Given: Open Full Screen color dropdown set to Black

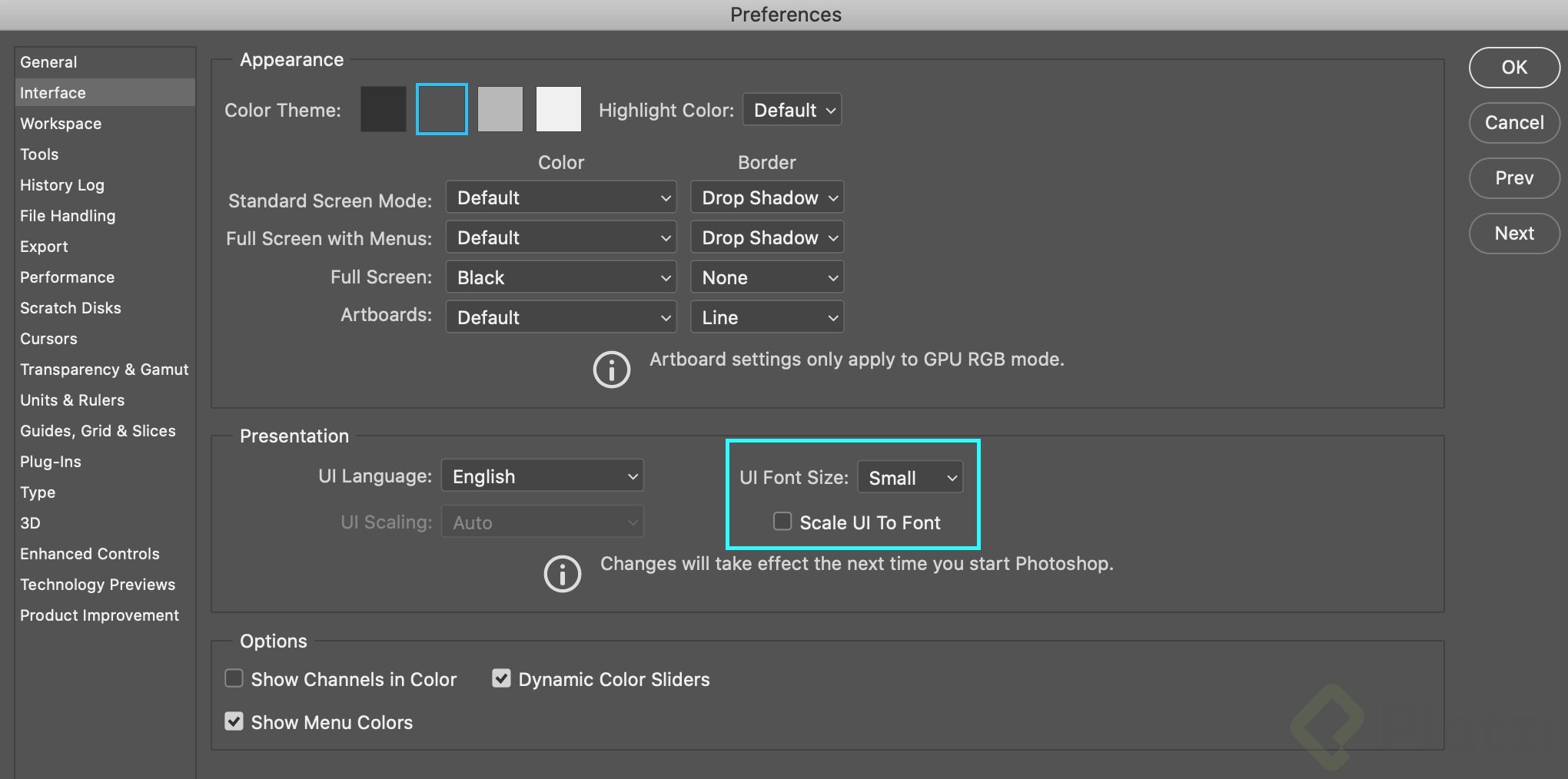Looking at the screenshot, I should 561,277.
